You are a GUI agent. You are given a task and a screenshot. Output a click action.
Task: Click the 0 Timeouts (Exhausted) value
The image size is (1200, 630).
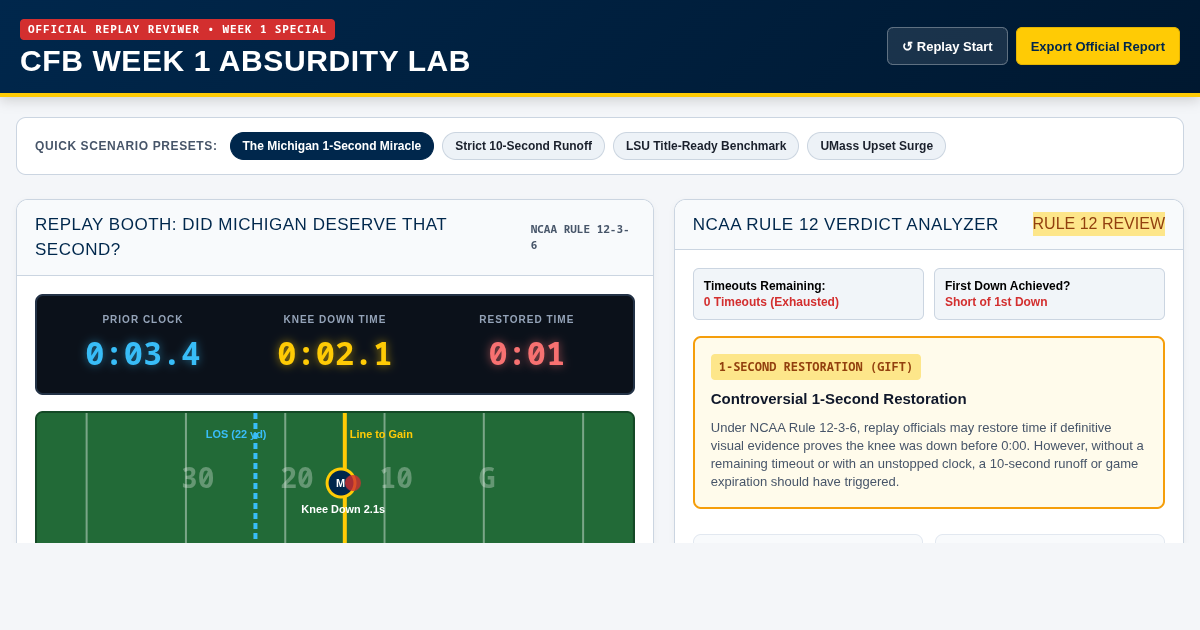pos(771,302)
